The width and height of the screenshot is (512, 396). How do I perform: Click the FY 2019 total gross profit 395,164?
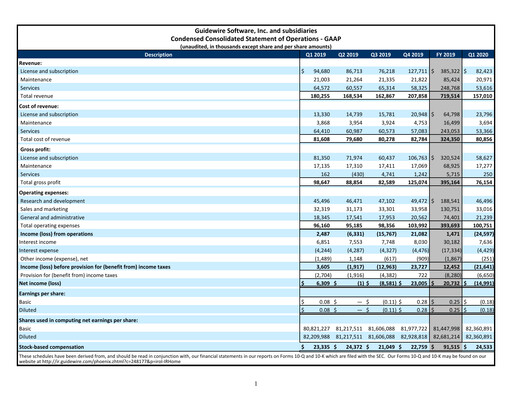pos(450,182)
